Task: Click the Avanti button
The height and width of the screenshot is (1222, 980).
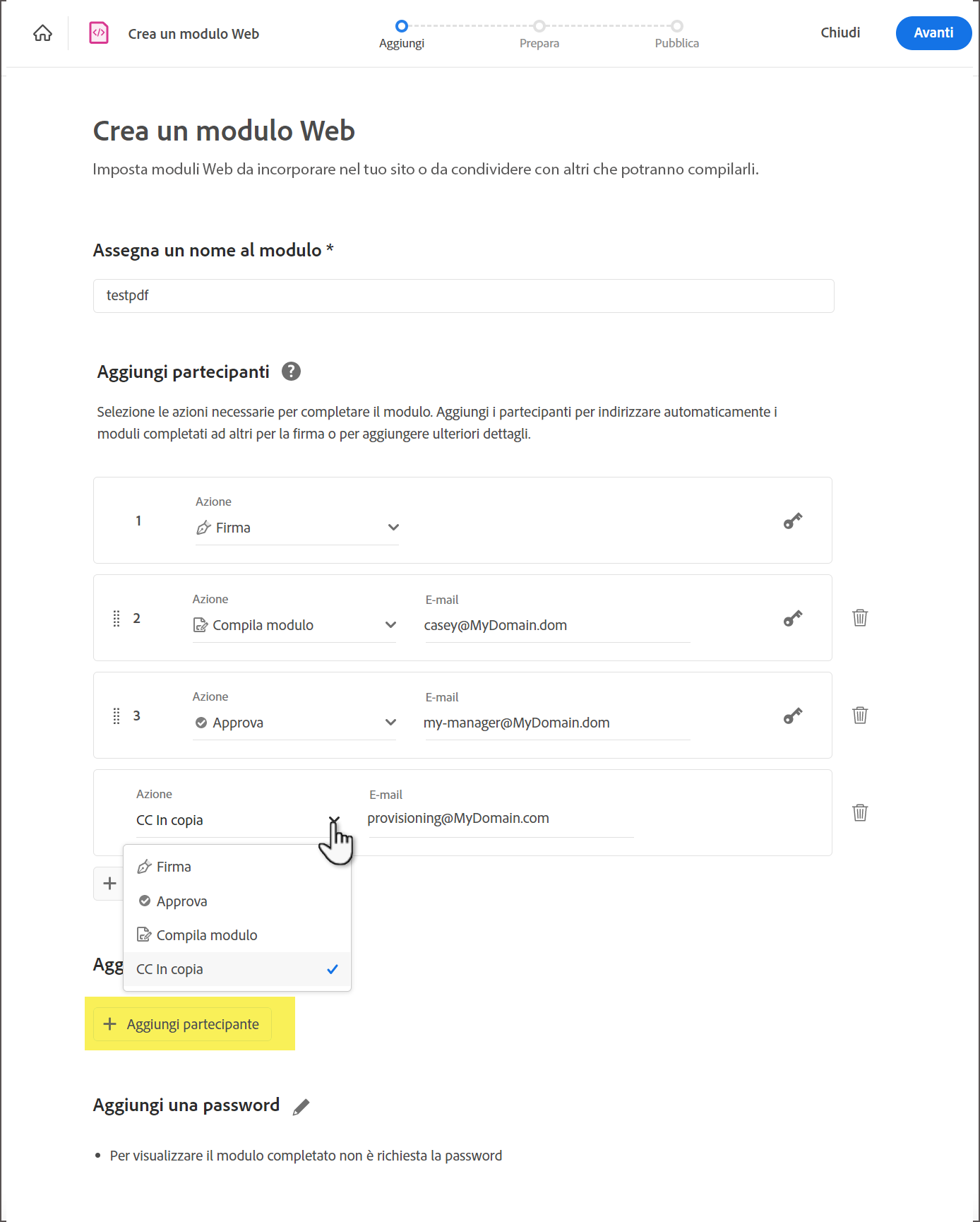Action: [933, 33]
